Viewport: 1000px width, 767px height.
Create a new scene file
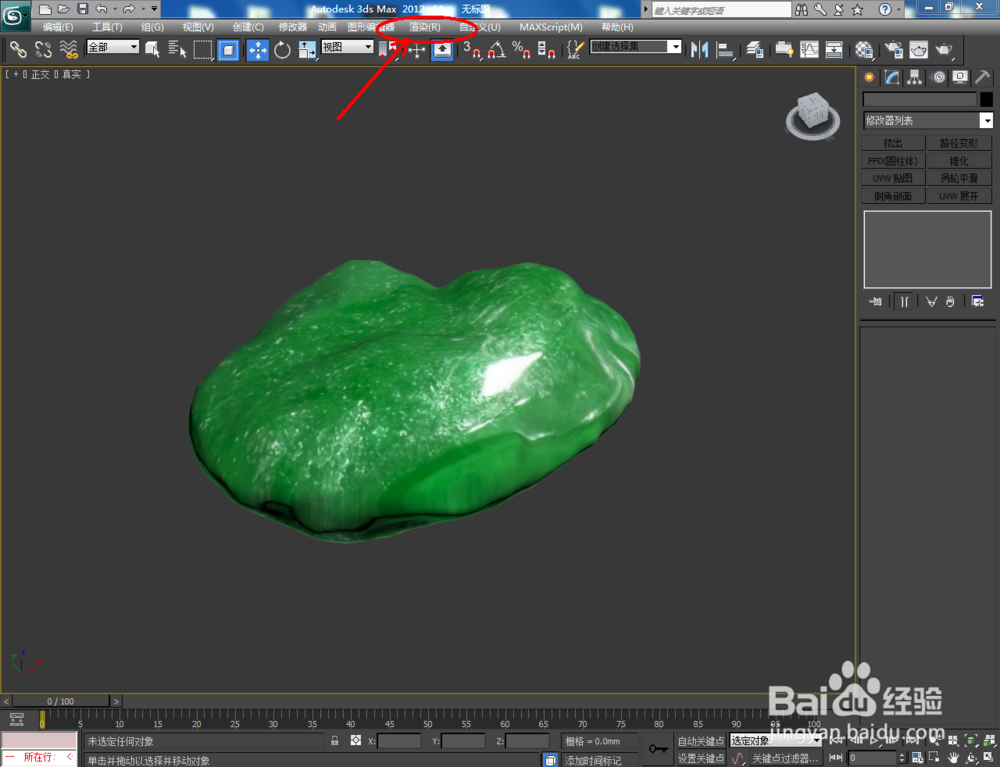pyautogui.click(x=45, y=9)
